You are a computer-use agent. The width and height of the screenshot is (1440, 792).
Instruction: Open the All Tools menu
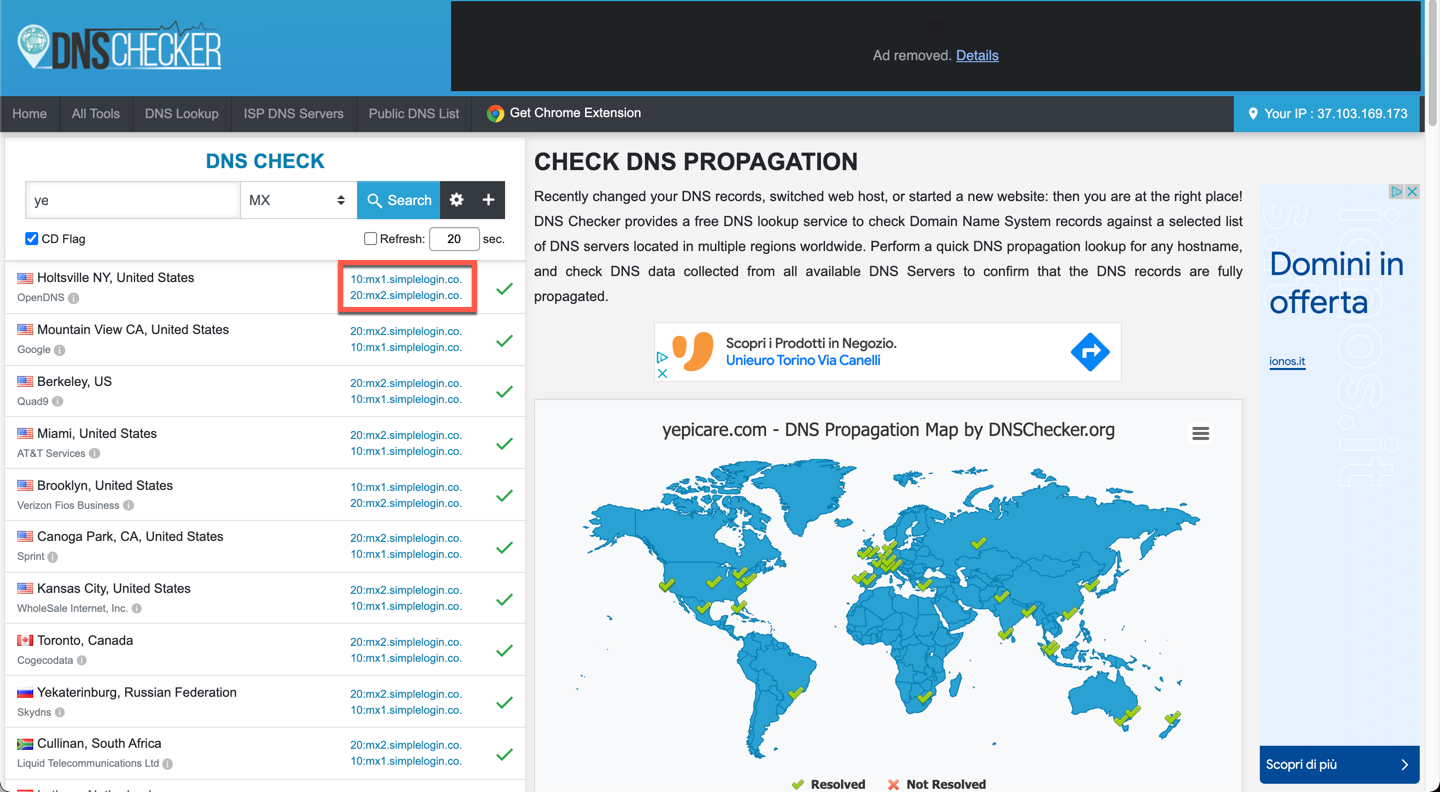coord(96,114)
